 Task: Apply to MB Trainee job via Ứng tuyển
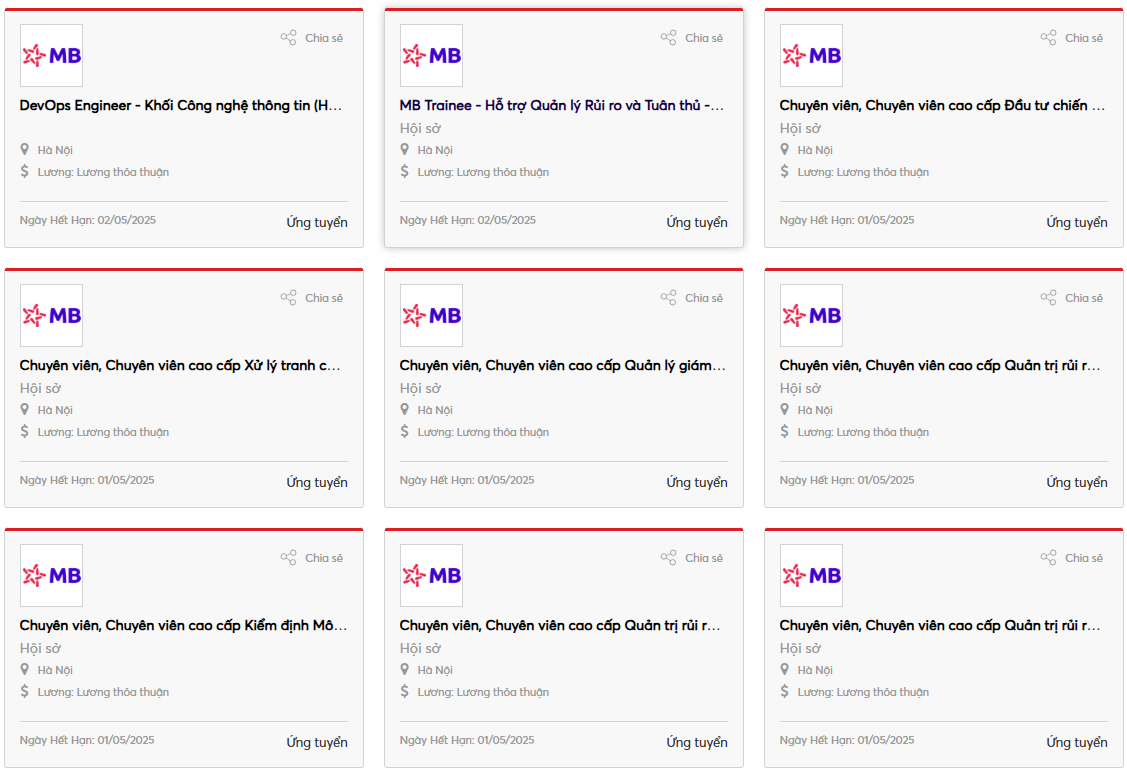click(697, 222)
